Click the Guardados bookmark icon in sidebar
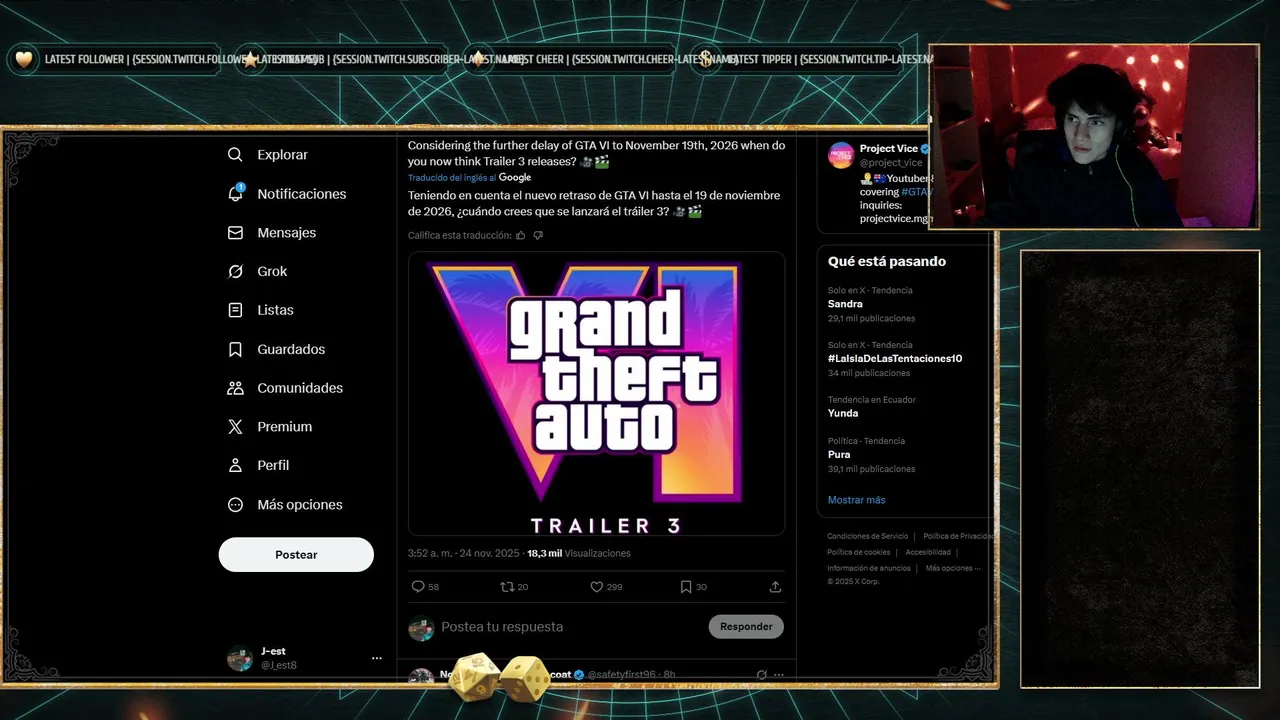The image size is (1280, 720). [235, 349]
